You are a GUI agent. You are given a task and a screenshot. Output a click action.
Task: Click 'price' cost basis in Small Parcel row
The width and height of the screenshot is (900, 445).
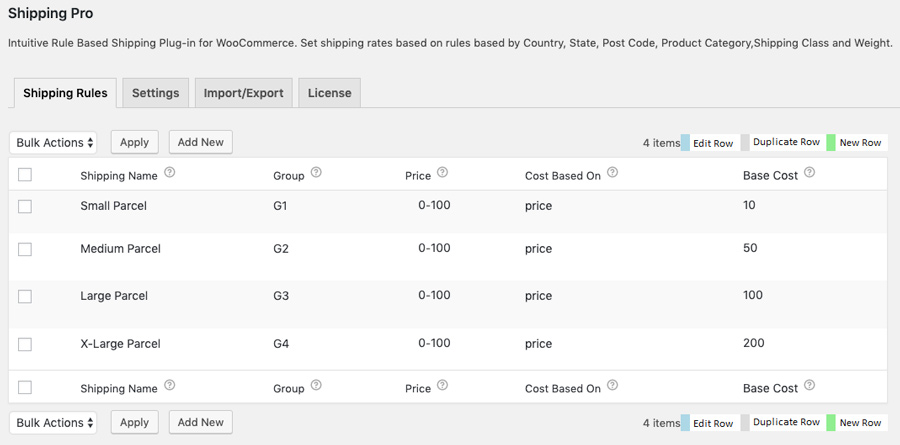pos(538,206)
